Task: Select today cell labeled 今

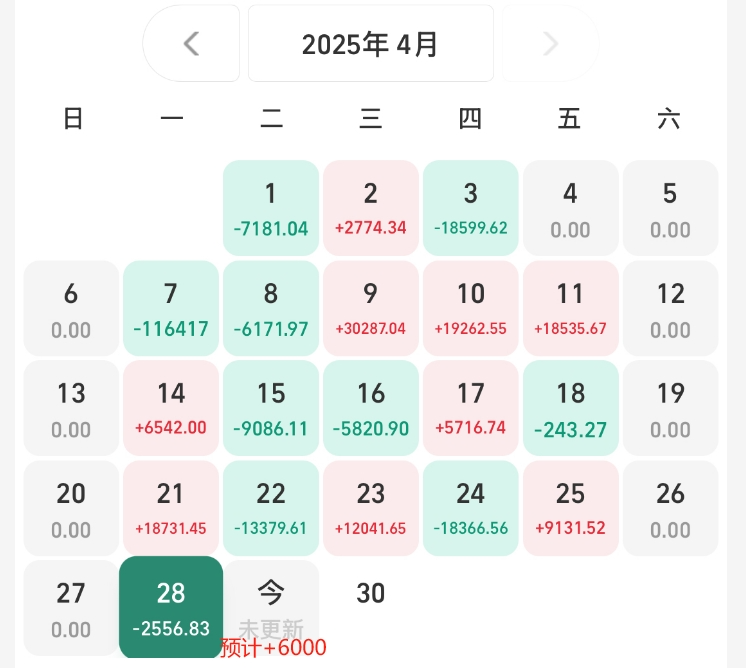Action: (271, 608)
